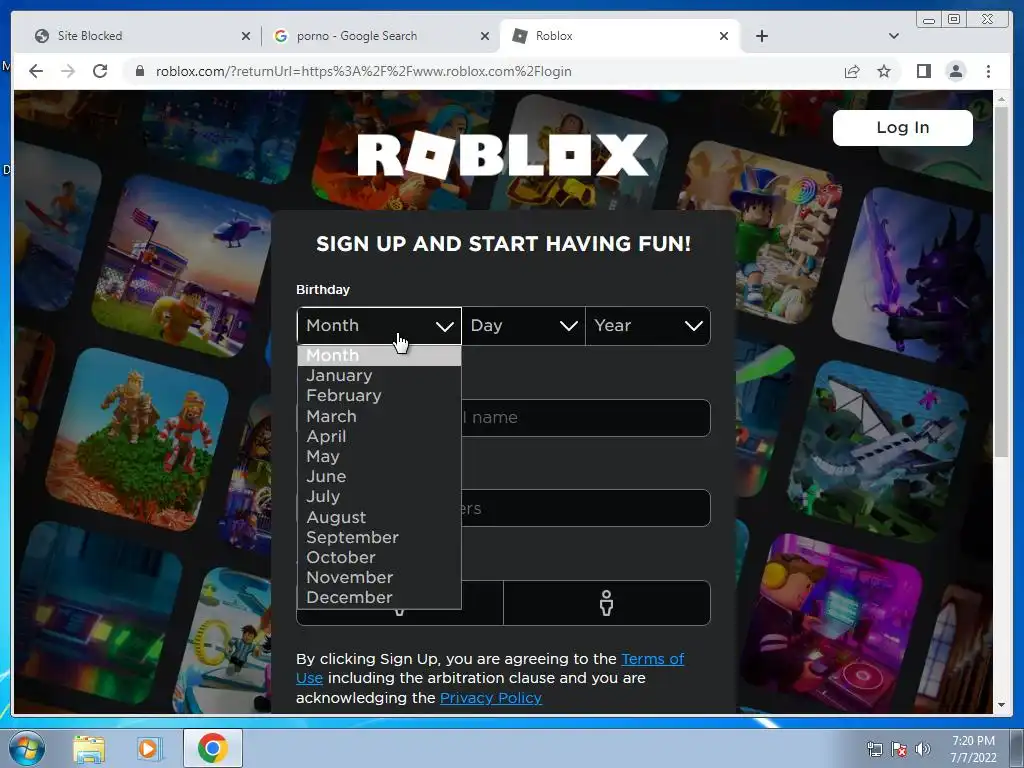Viewport: 1024px width, 768px height.
Task: Choose March from the month list
Action: 379,416
